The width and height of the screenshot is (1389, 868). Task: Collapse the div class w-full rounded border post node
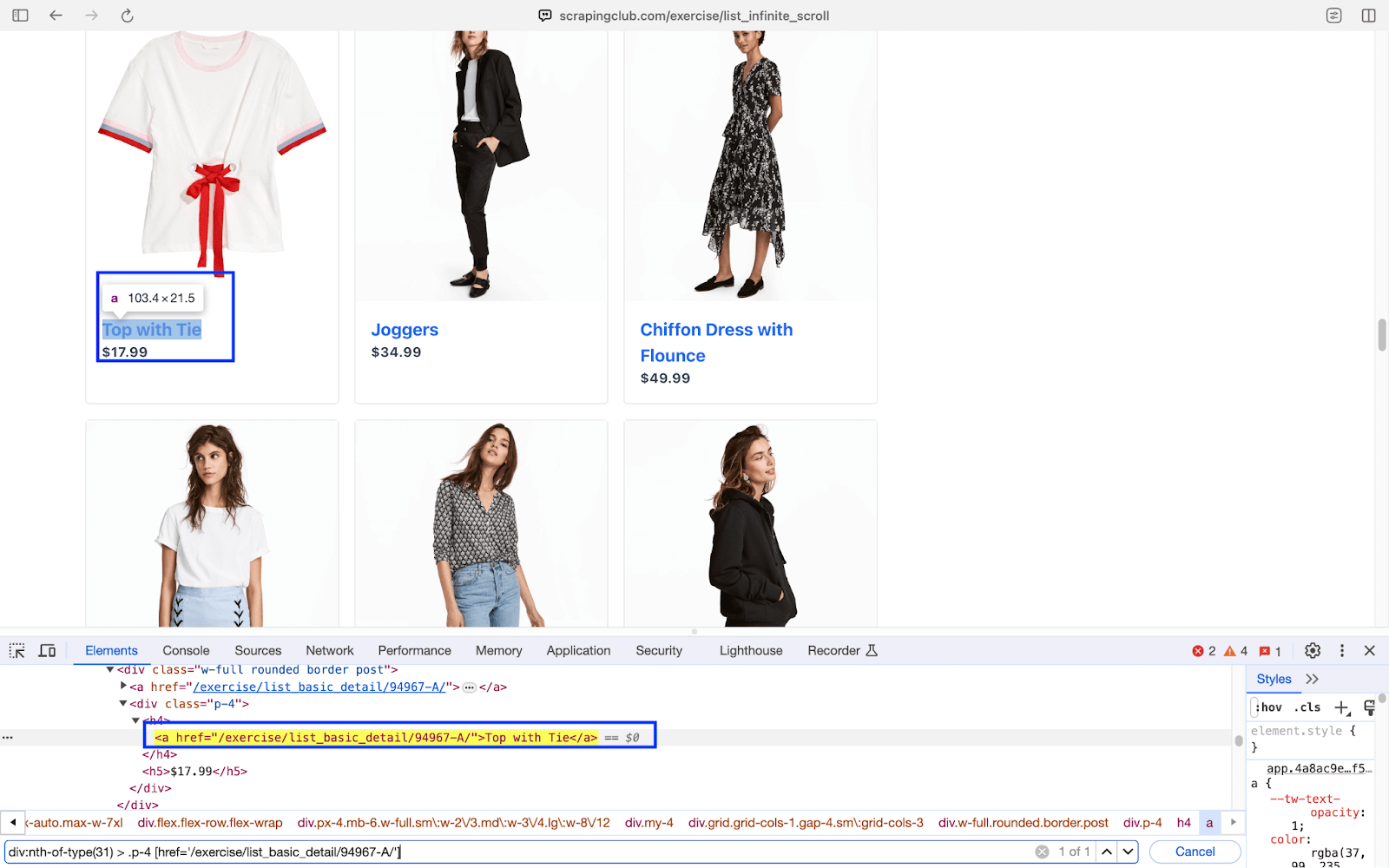coord(110,670)
